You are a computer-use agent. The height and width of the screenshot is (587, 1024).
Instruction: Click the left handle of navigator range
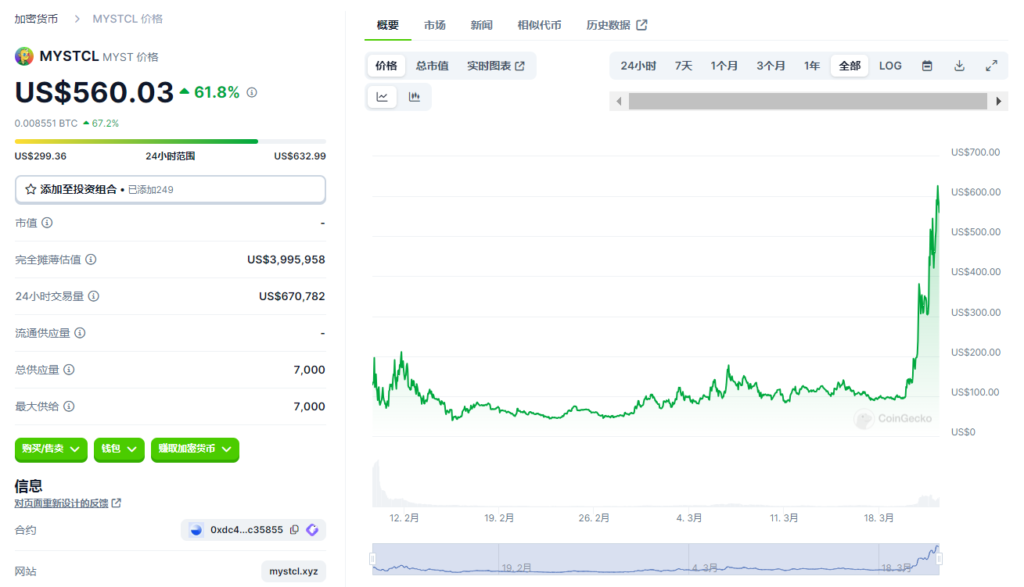point(373,559)
